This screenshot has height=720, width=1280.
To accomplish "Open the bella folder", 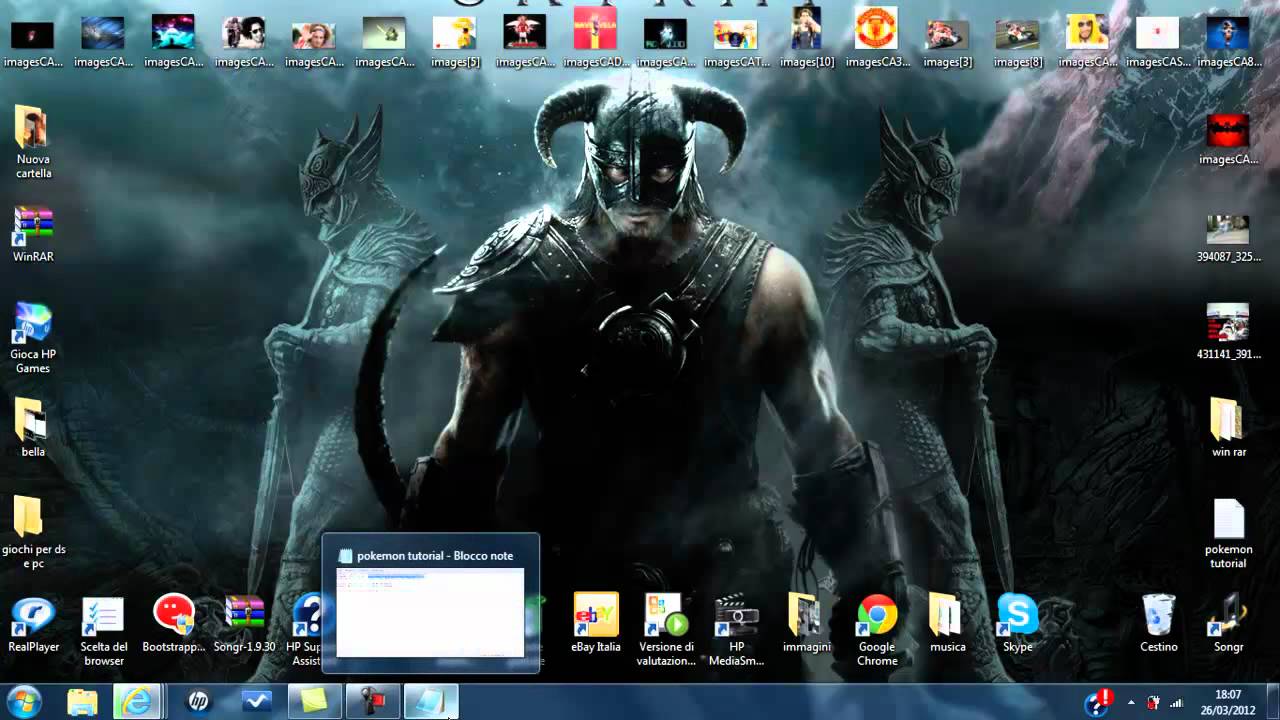I will pyautogui.click(x=33, y=428).
